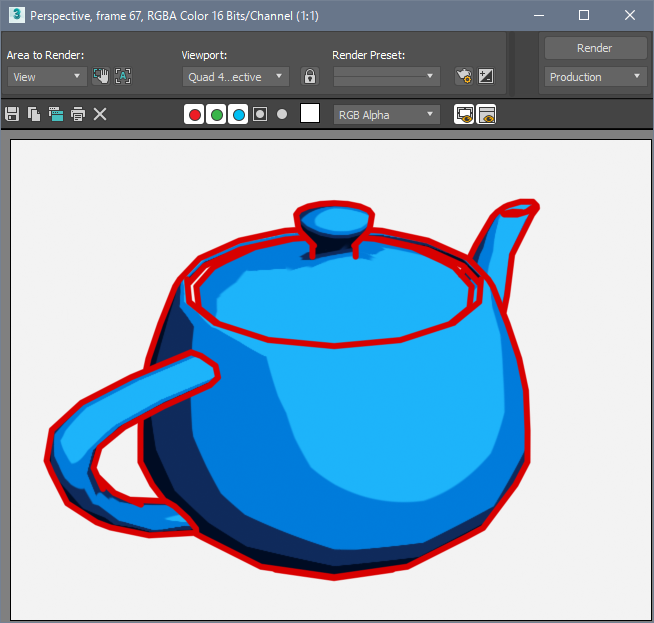Click the Auto Region Selected icon
The height and width of the screenshot is (623, 654).
(123, 76)
